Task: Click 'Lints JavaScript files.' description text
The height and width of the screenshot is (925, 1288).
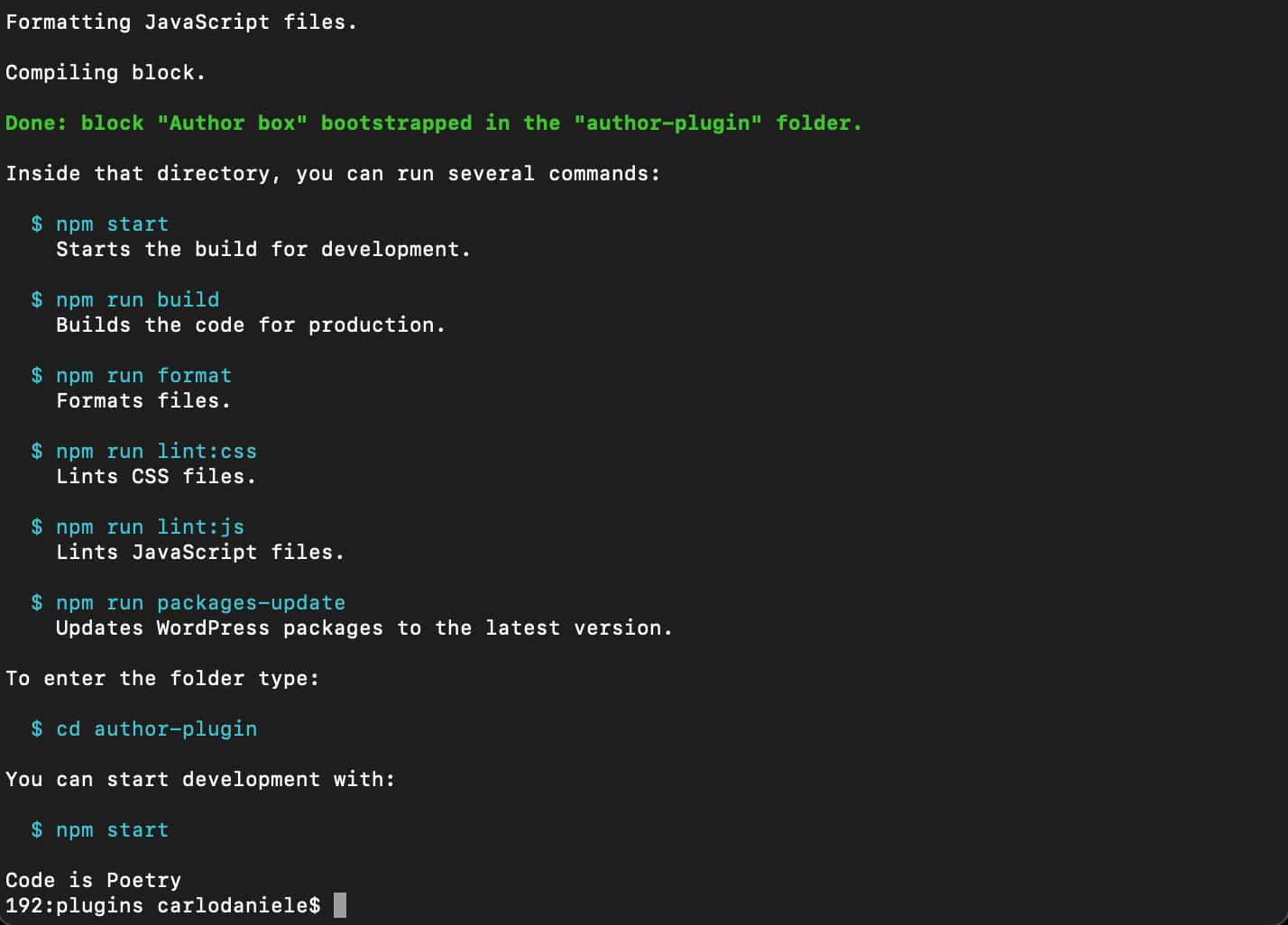Action: pos(200,552)
